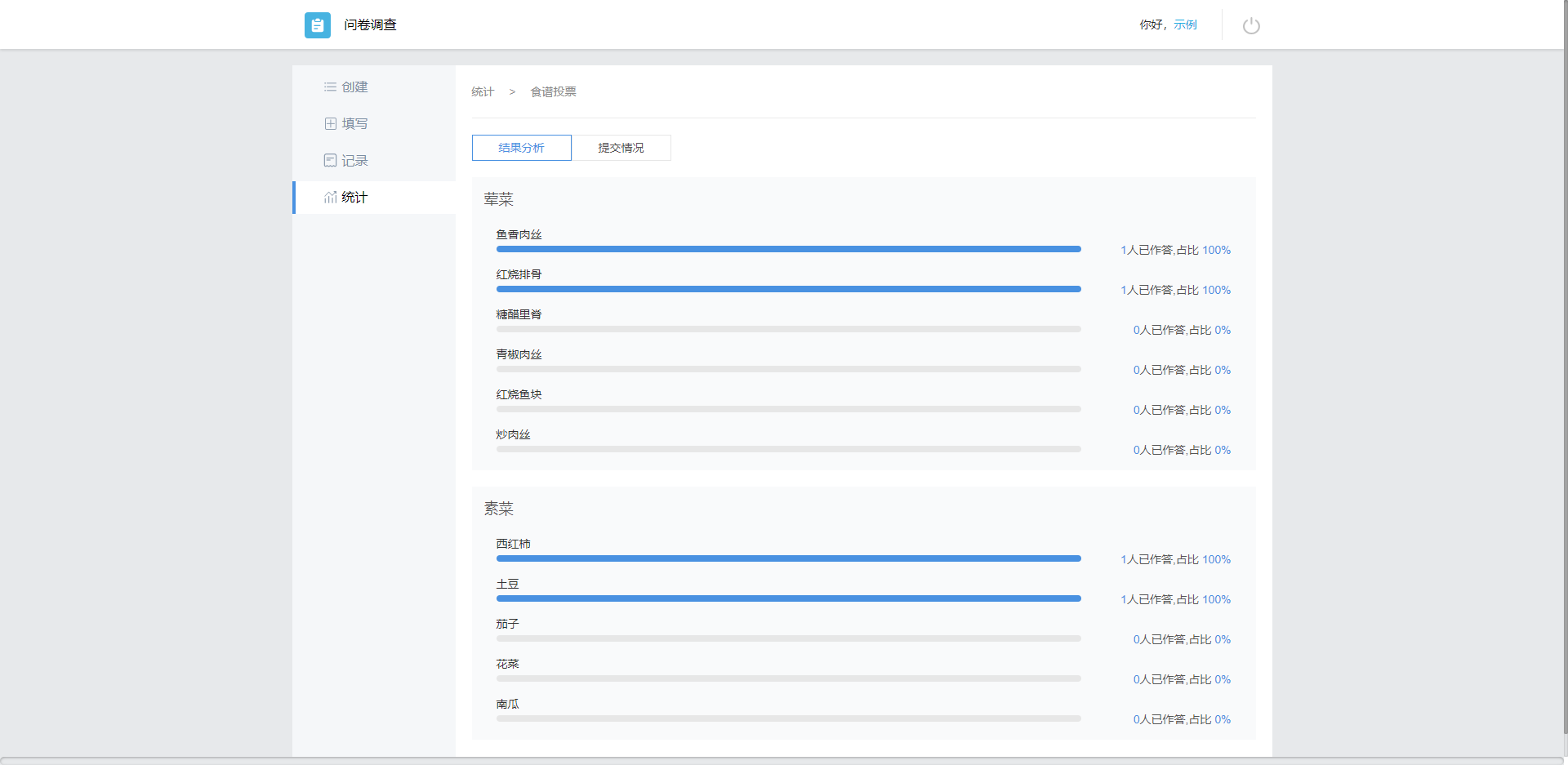1568x765 pixels.
Task: Click the 填写 plus-box icon in sidebar
Action: click(330, 123)
